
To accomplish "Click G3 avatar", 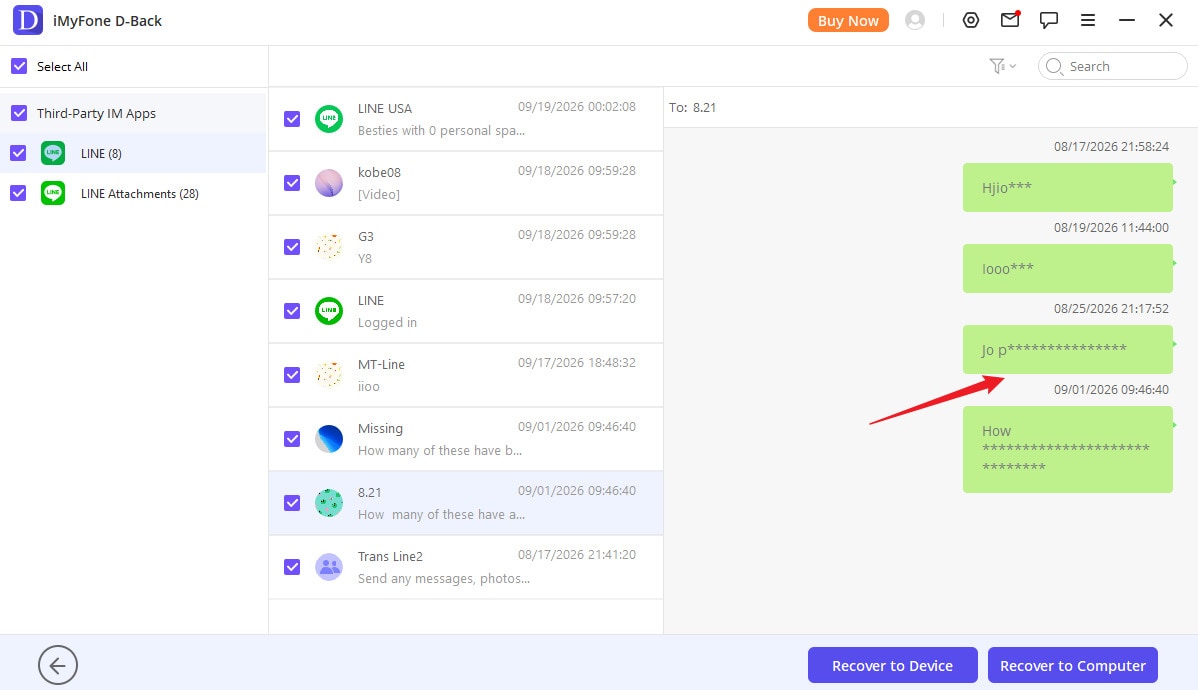I will pyautogui.click(x=329, y=247).
